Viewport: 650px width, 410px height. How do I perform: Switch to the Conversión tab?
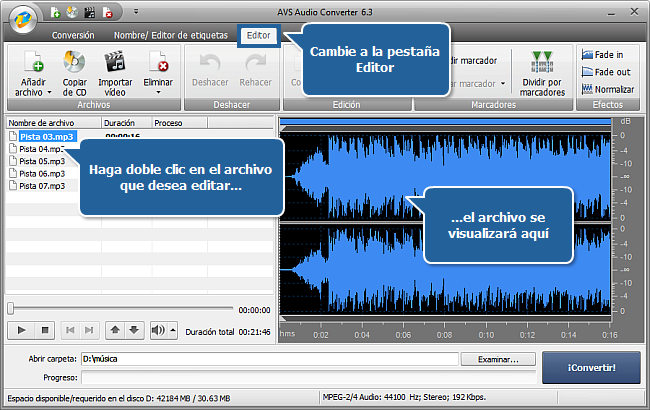[x=73, y=34]
